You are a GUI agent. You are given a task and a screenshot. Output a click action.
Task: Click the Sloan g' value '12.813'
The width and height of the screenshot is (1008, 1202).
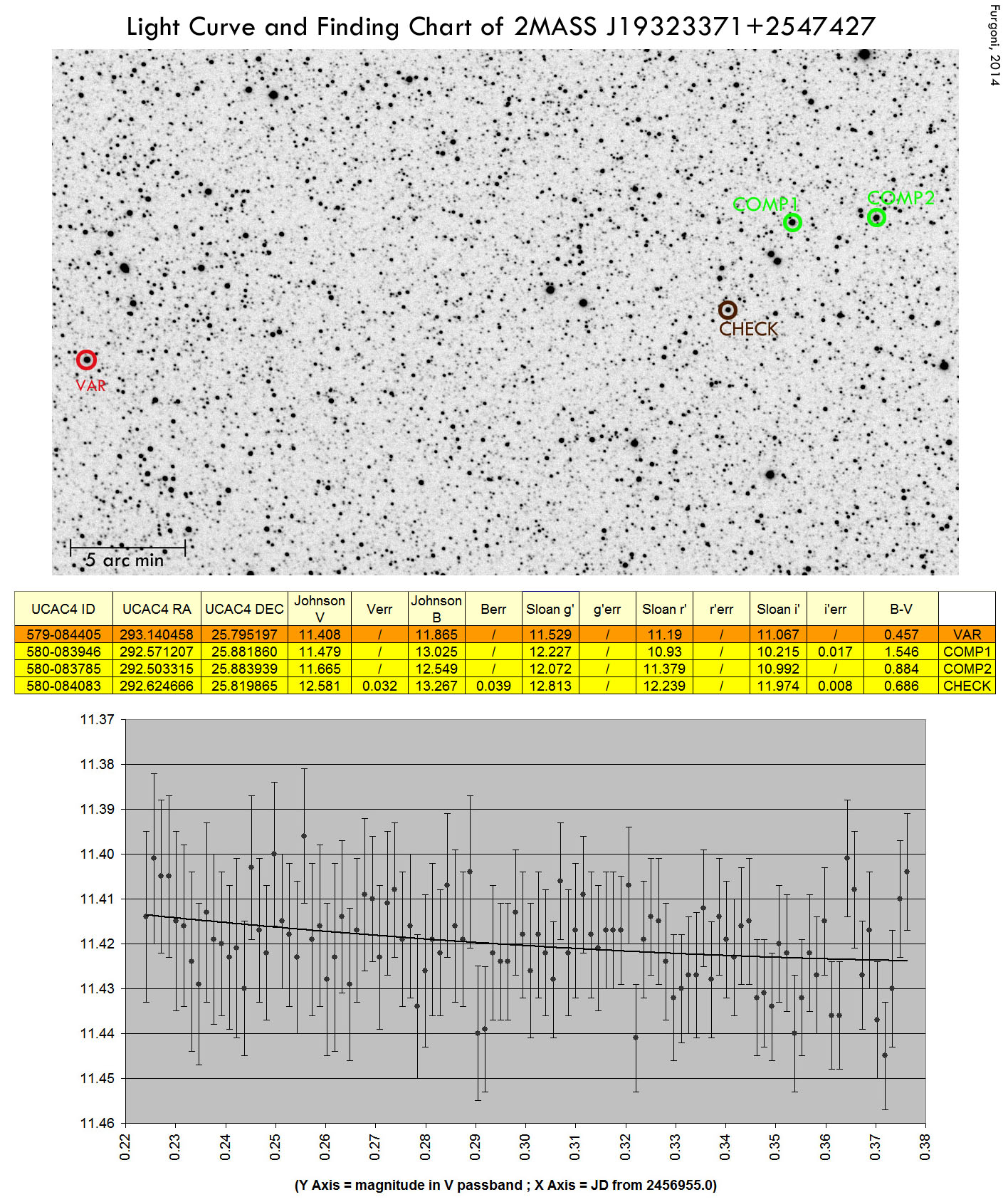click(550, 686)
